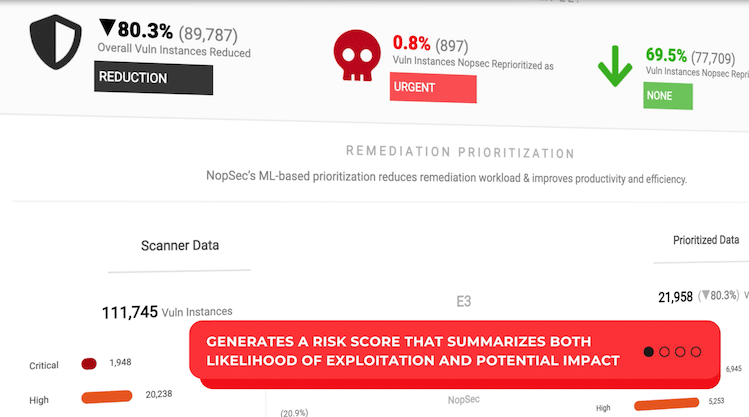Select the second carousel dot
The height and width of the screenshot is (417, 749).
click(x=664, y=352)
